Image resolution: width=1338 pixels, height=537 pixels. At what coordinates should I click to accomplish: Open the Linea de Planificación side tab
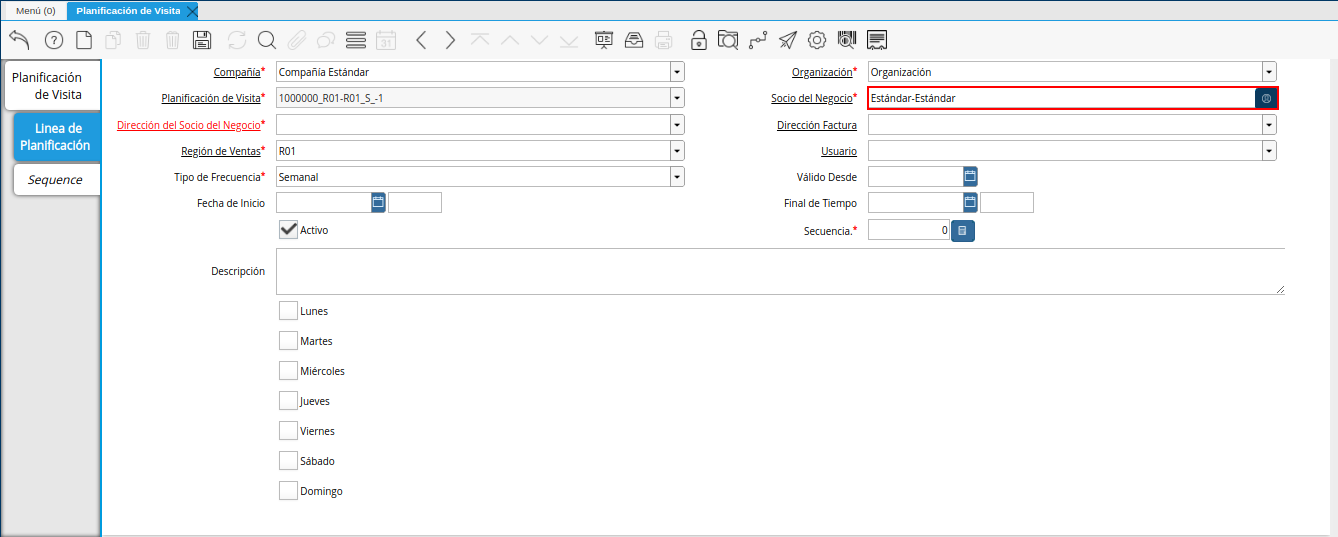(x=57, y=137)
